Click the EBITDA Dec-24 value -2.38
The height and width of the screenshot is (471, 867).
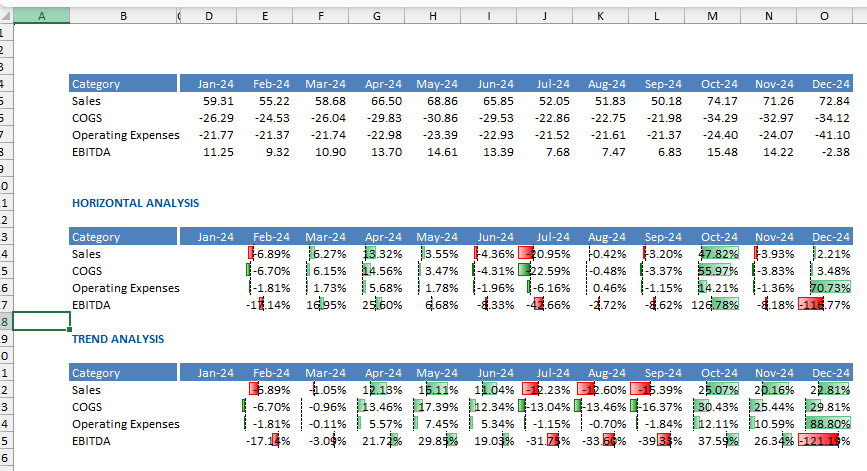tap(826, 152)
